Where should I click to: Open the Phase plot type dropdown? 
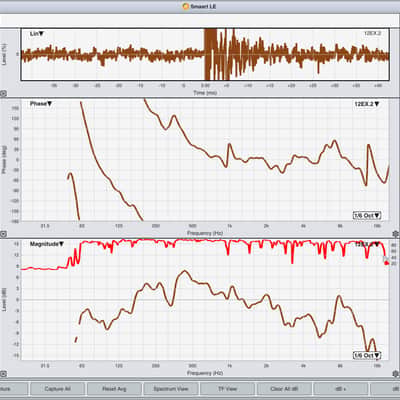tap(41, 104)
